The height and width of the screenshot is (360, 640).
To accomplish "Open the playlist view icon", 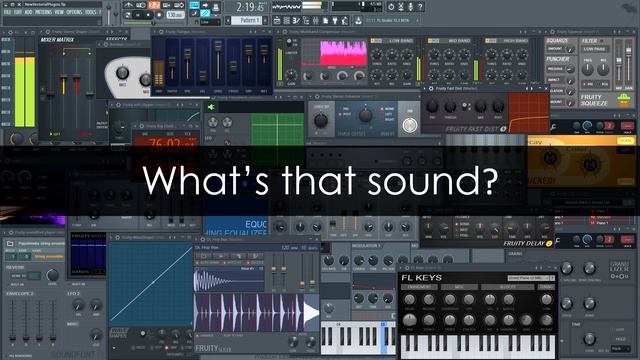I will pyautogui.click(x=277, y=20).
